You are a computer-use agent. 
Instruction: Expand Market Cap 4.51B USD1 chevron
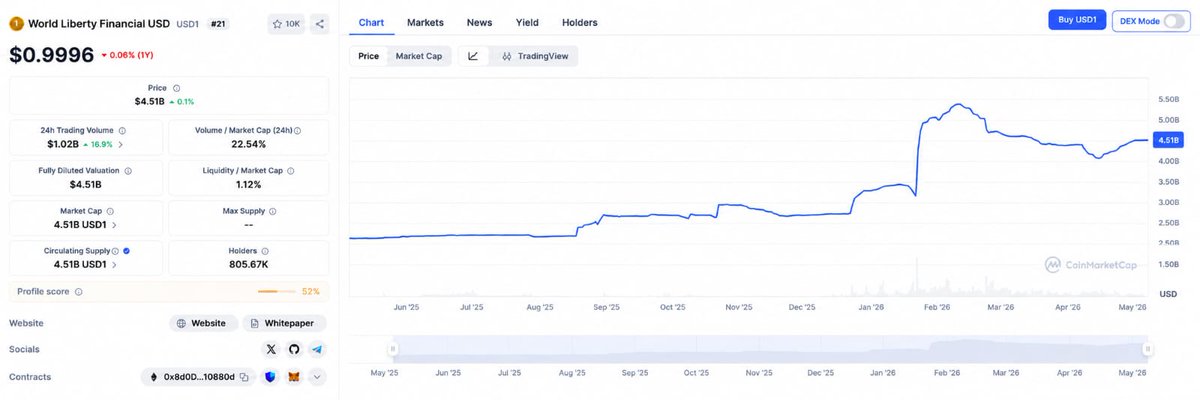pos(113,225)
